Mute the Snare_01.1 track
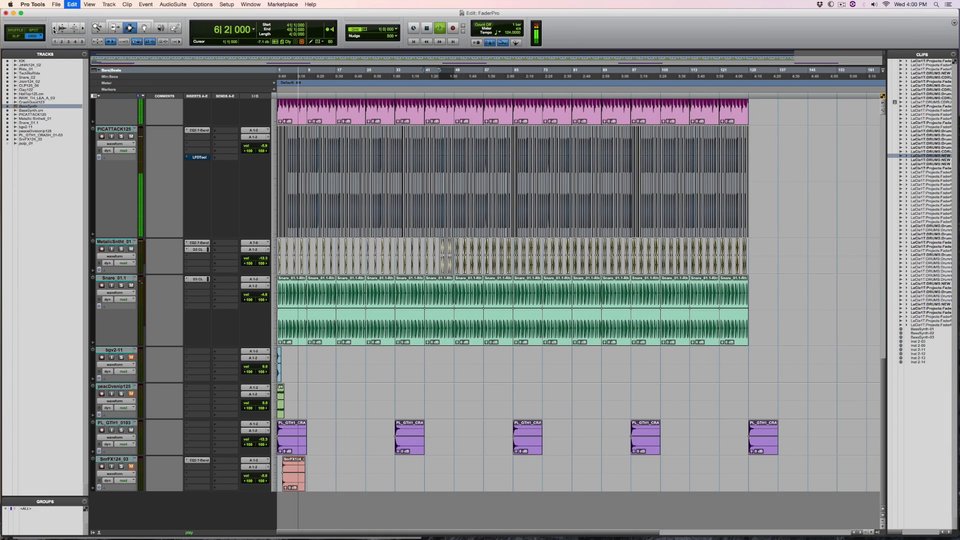 tap(131, 285)
